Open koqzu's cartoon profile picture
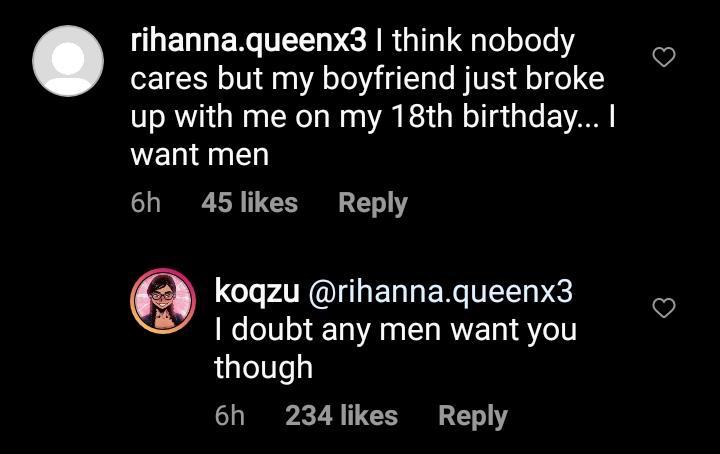Screen dimensions: 720x454 click(x=162, y=300)
